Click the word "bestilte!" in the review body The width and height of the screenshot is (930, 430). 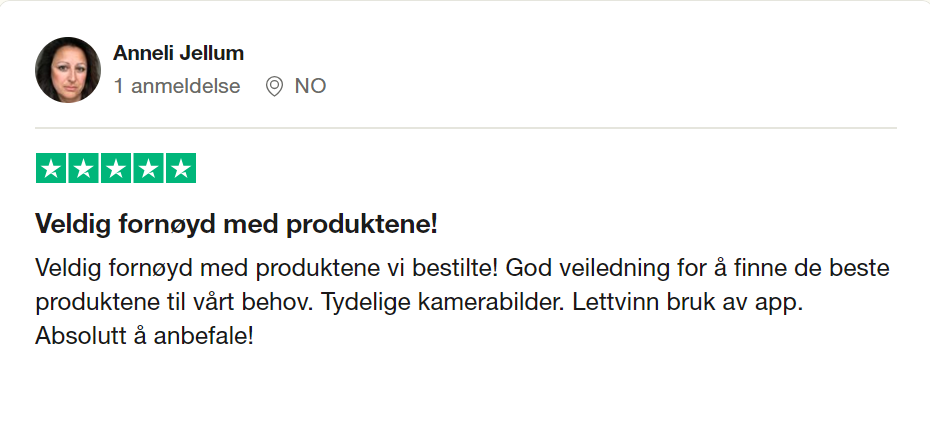click(x=454, y=270)
